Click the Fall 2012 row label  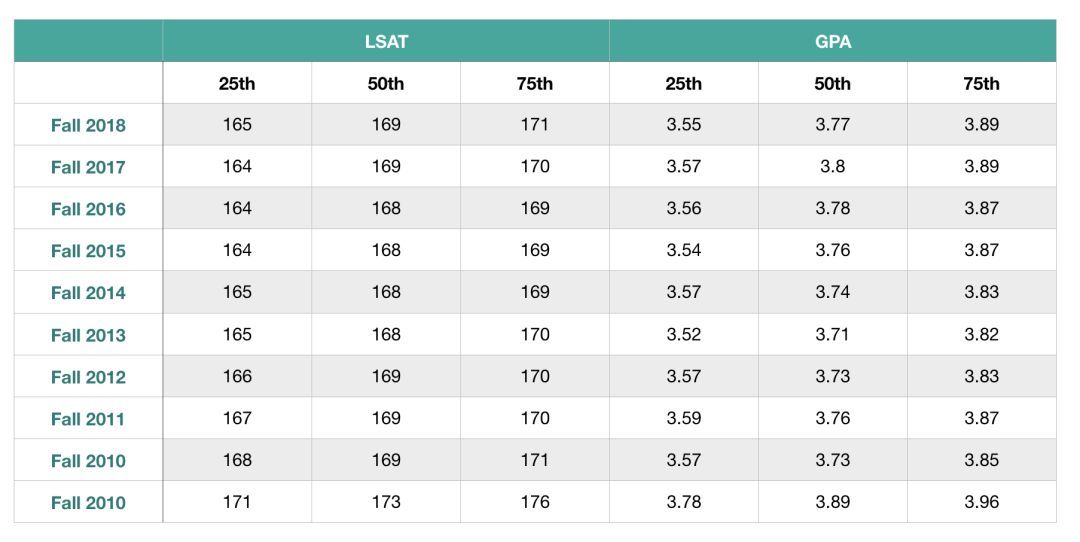pyautogui.click(x=88, y=377)
